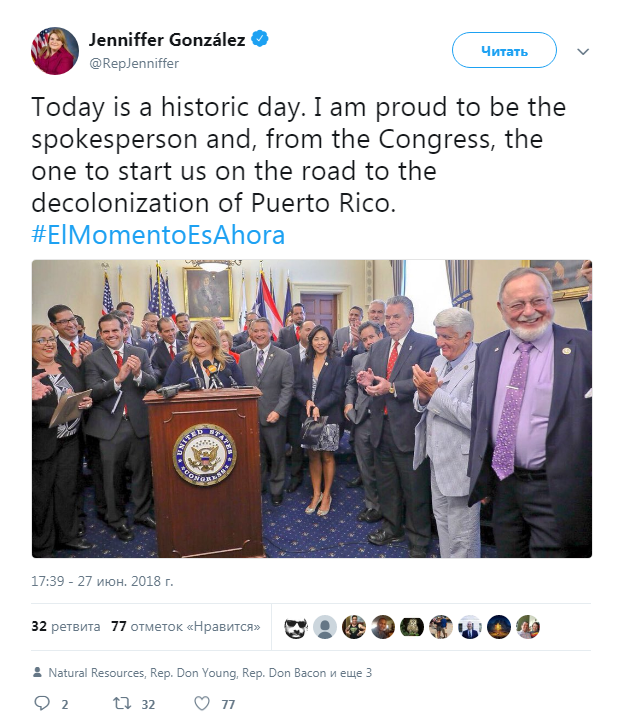The image size is (624, 727).
Task: Open Jenniffer González's profile avatar
Action: click(x=55, y=51)
